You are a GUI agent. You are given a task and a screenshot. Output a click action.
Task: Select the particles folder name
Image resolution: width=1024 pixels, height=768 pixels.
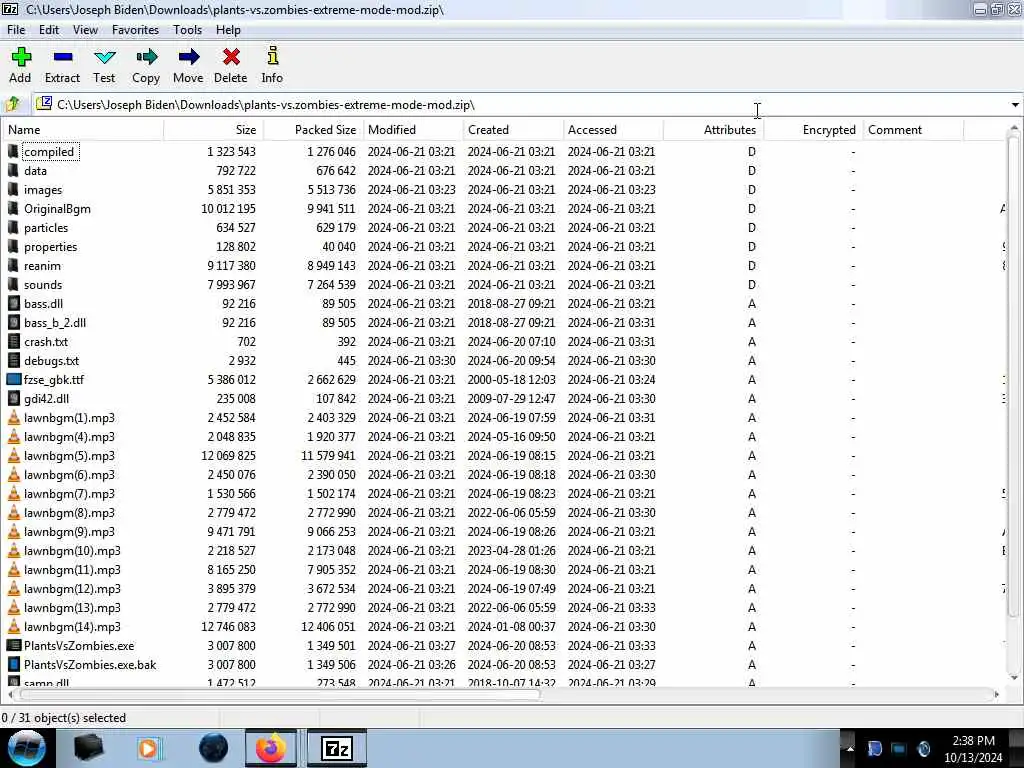(46, 228)
